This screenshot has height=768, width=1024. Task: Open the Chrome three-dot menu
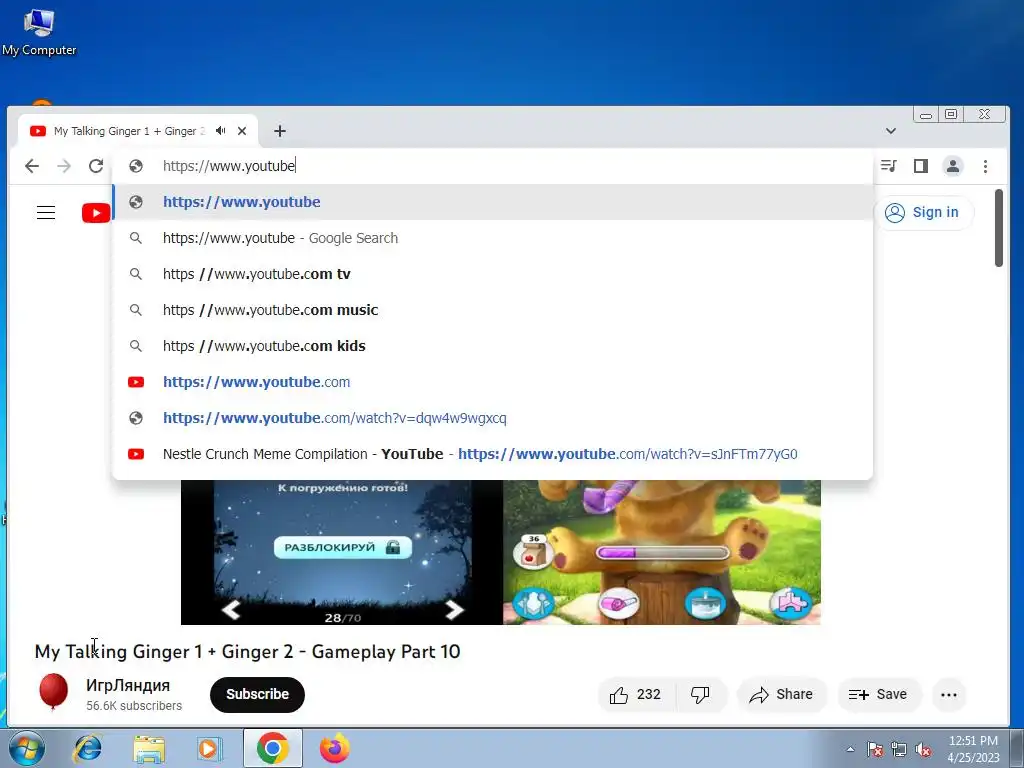pyautogui.click(x=985, y=166)
